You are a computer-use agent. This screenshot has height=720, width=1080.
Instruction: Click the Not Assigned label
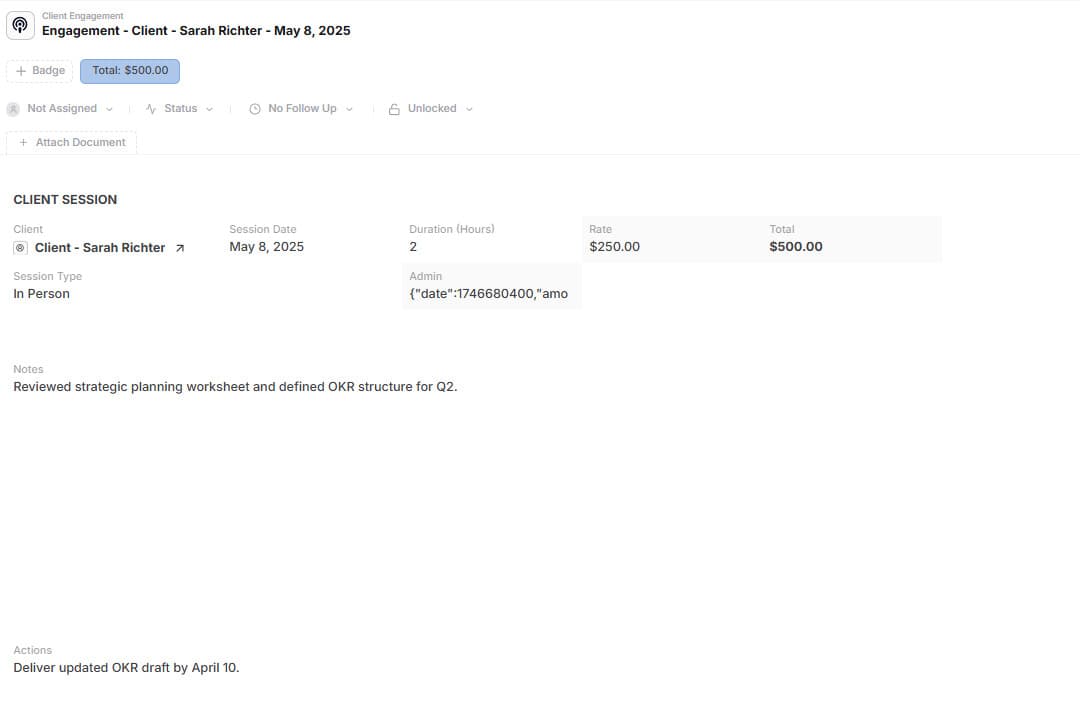pyautogui.click(x=62, y=108)
